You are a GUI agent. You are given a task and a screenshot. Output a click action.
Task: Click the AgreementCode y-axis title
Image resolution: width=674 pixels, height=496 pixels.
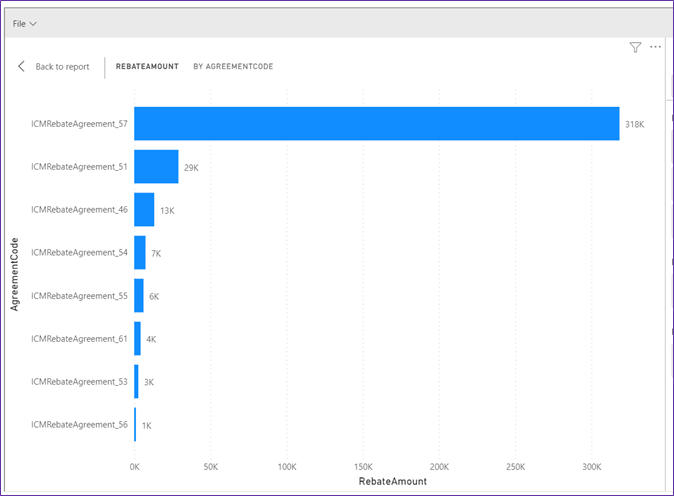15,274
